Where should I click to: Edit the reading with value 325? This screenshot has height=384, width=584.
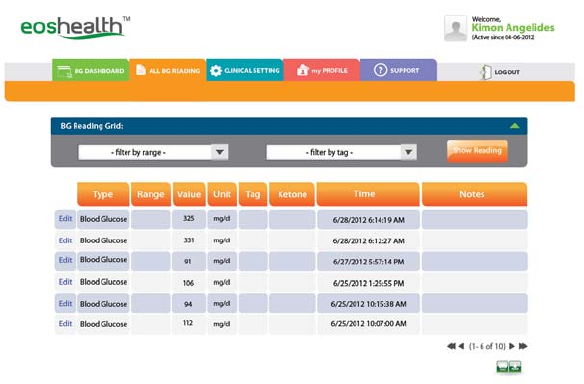[65, 219]
